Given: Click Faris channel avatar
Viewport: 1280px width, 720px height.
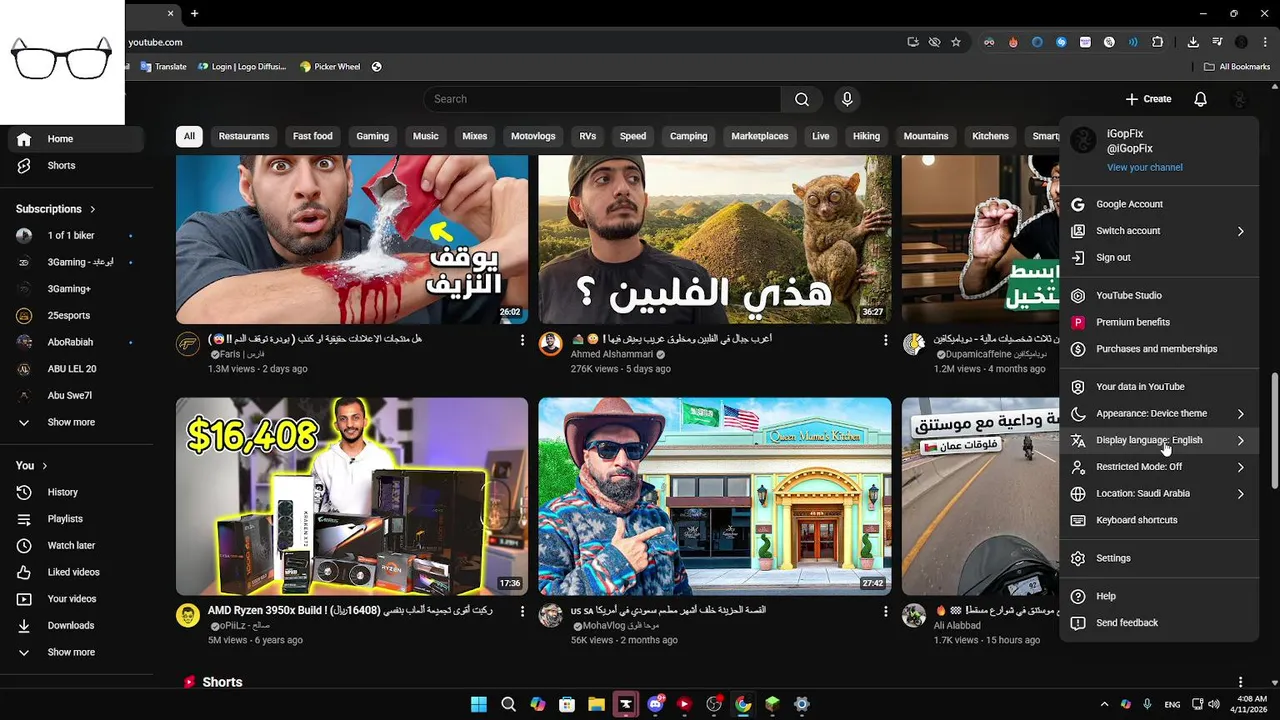Looking at the screenshot, I should coord(188,345).
